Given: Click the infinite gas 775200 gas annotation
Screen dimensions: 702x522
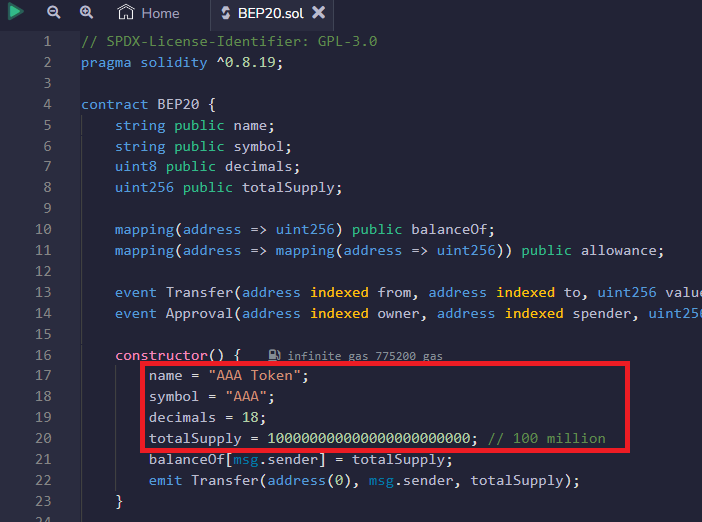Looking at the screenshot, I should coord(364,355).
